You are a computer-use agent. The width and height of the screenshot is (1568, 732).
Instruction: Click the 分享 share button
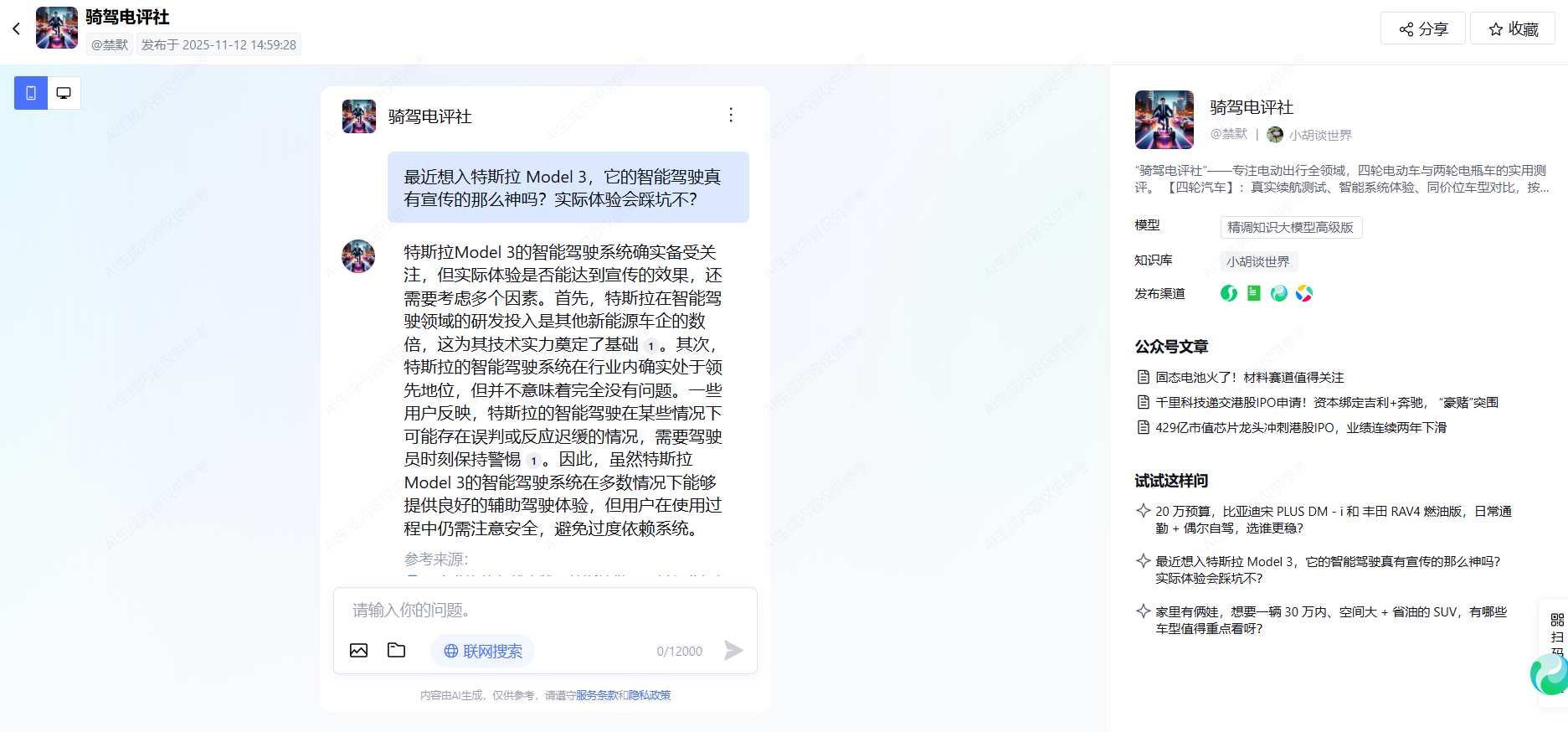click(1423, 28)
